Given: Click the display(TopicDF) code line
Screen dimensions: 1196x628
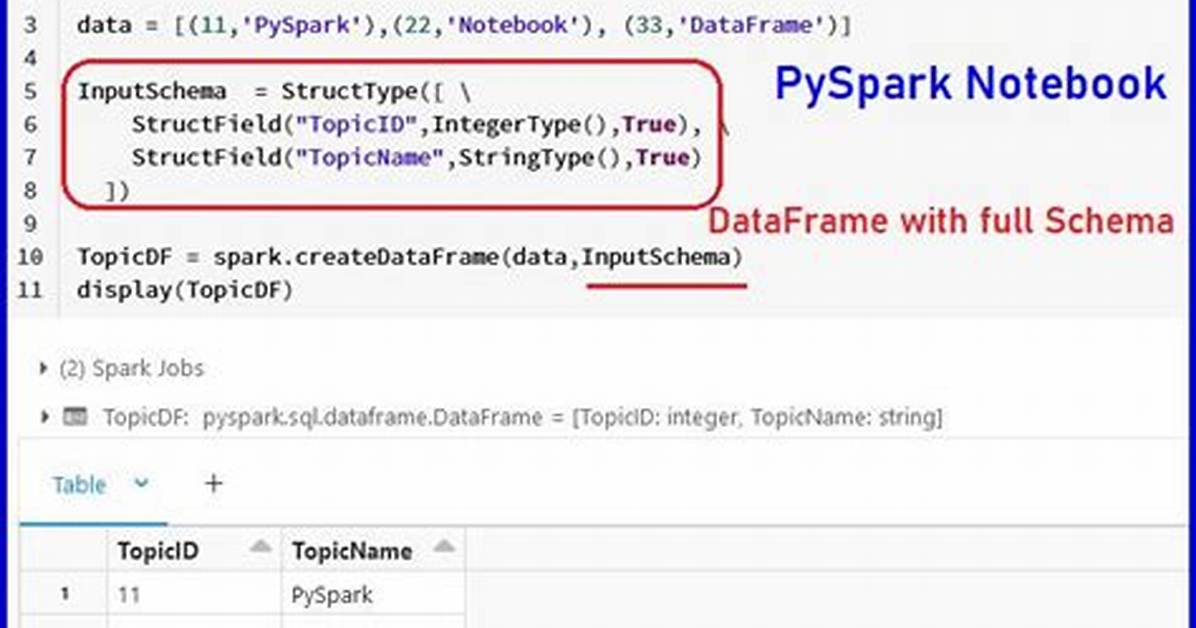Looking at the screenshot, I should click(x=185, y=290).
